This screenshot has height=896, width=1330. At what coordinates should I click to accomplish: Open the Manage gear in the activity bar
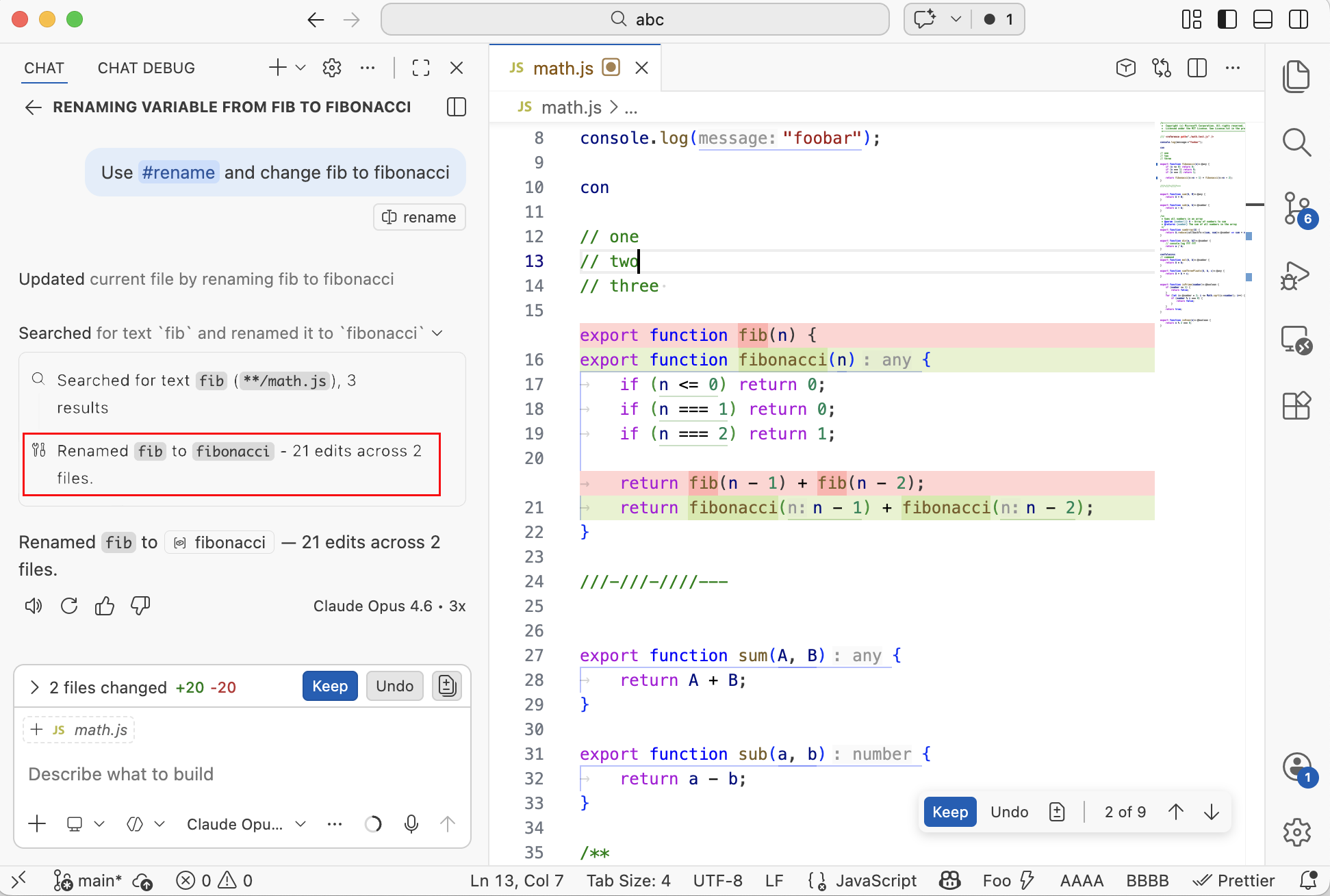tap(1297, 832)
